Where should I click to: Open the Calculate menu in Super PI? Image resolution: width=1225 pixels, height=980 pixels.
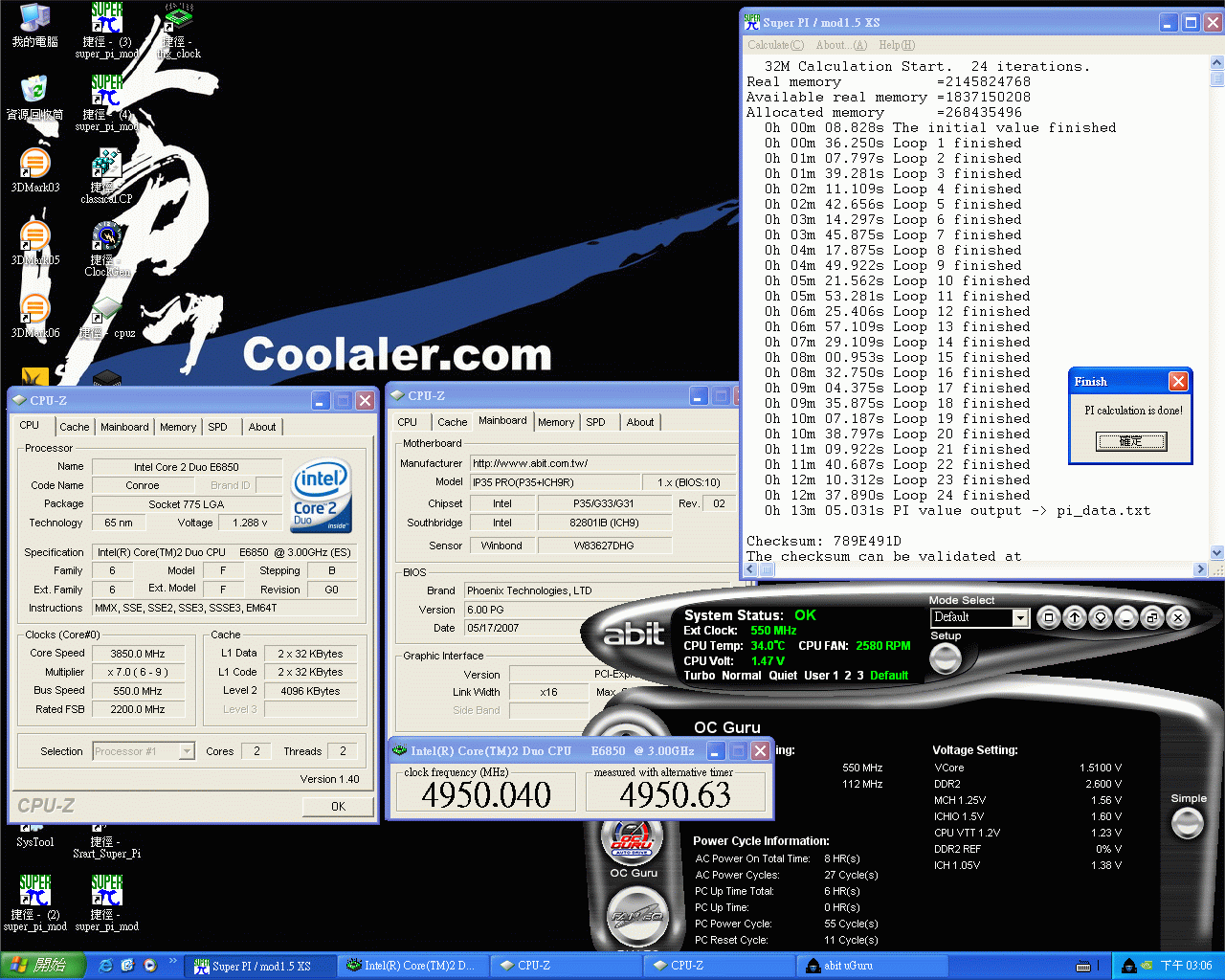(x=775, y=45)
